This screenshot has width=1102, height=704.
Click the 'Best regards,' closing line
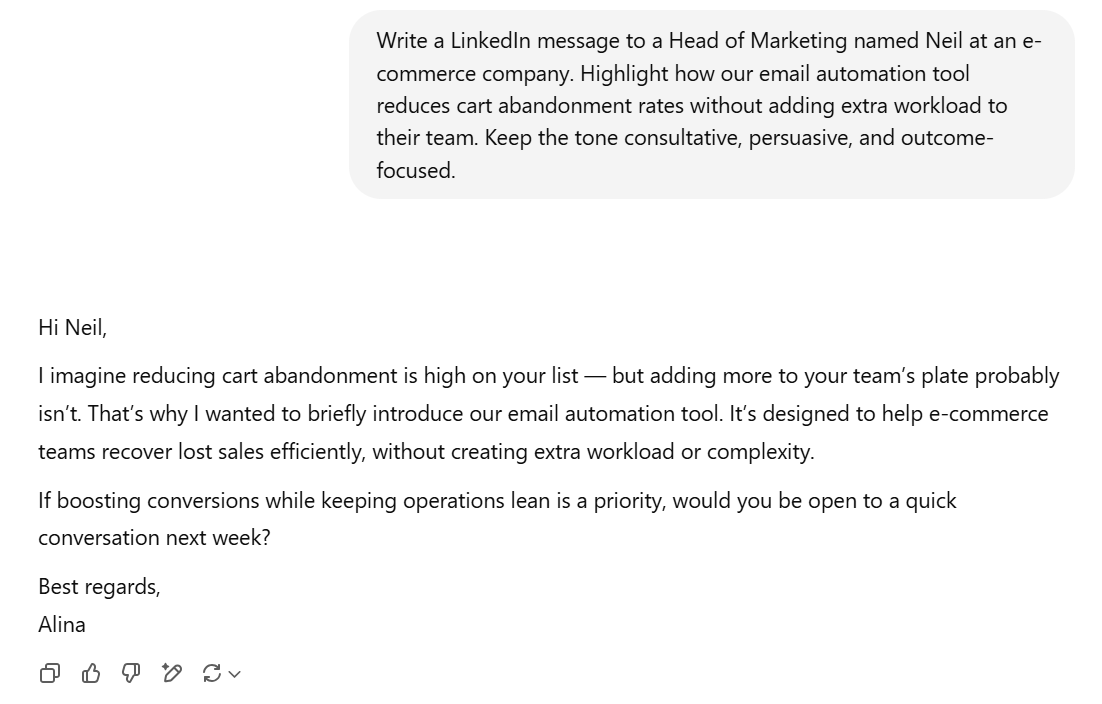(99, 587)
